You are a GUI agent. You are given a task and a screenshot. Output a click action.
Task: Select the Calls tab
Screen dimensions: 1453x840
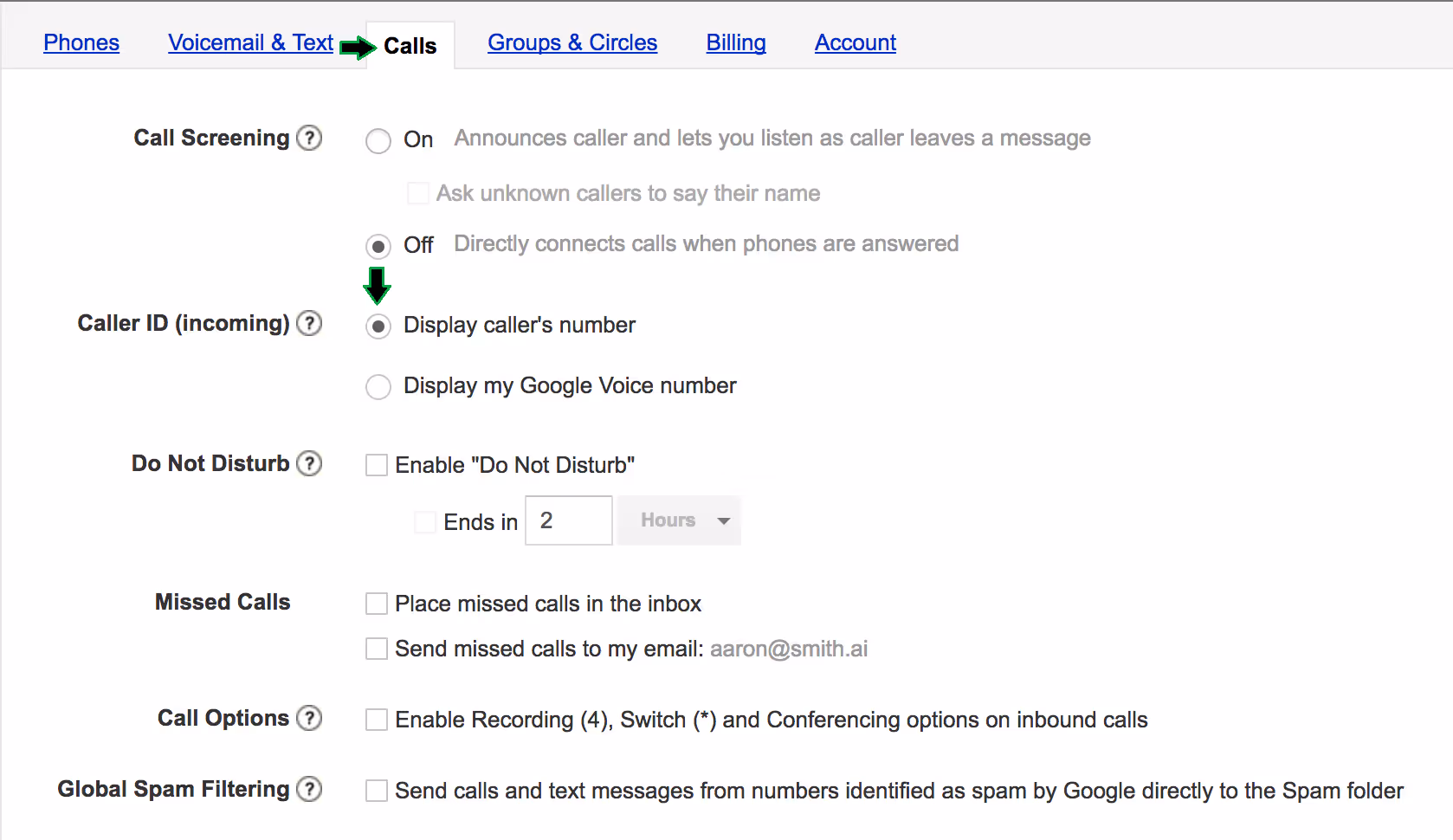(x=410, y=46)
